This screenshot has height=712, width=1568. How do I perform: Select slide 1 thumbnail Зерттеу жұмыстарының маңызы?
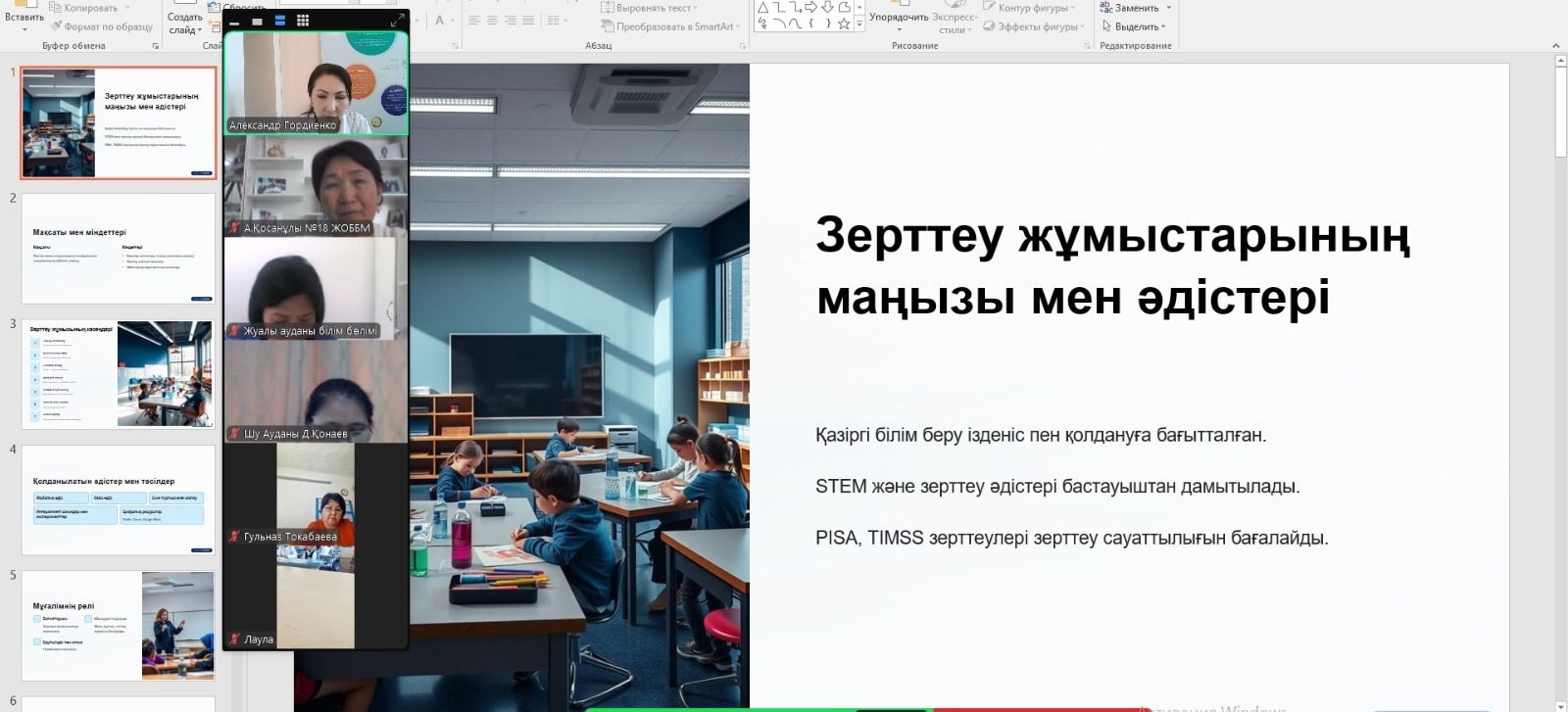click(x=119, y=122)
